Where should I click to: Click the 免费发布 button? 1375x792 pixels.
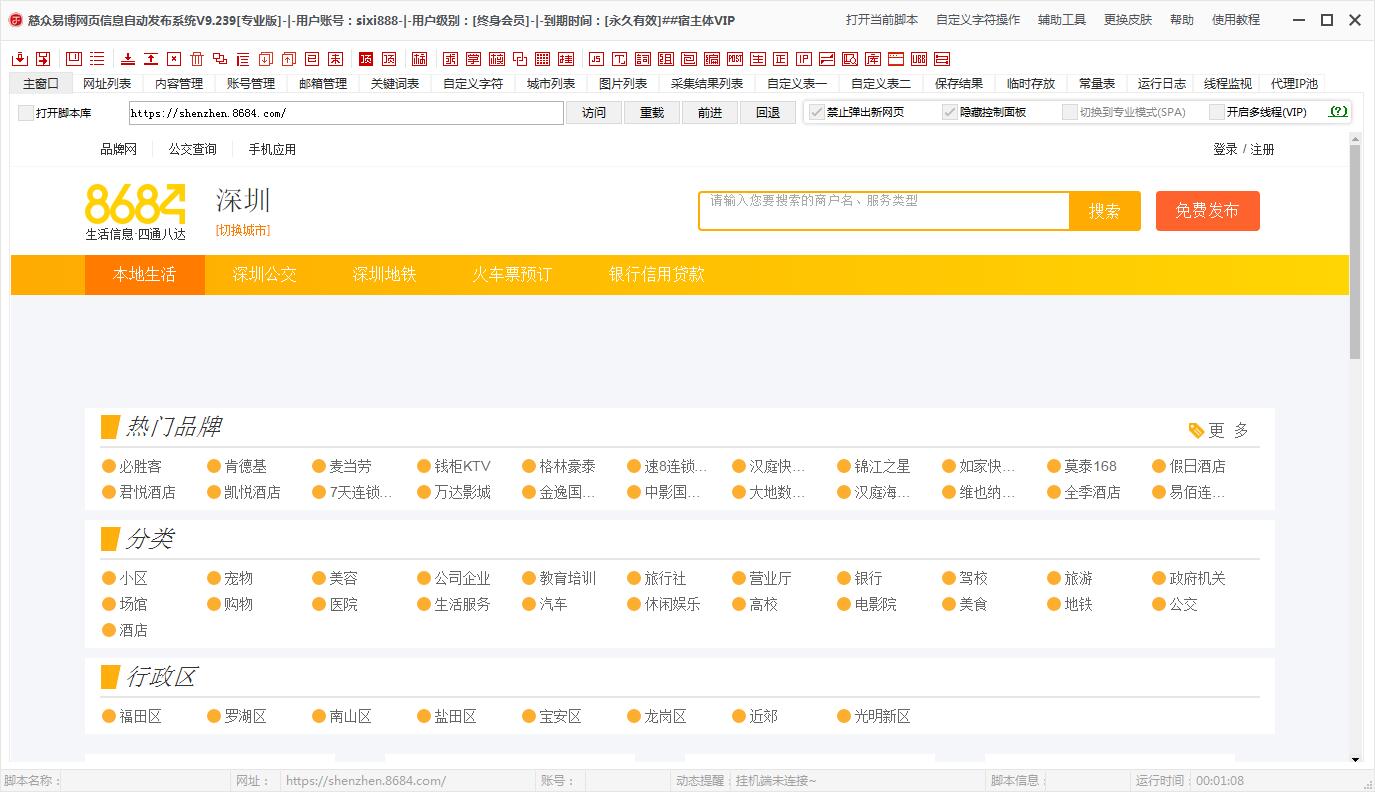pyautogui.click(x=1207, y=211)
